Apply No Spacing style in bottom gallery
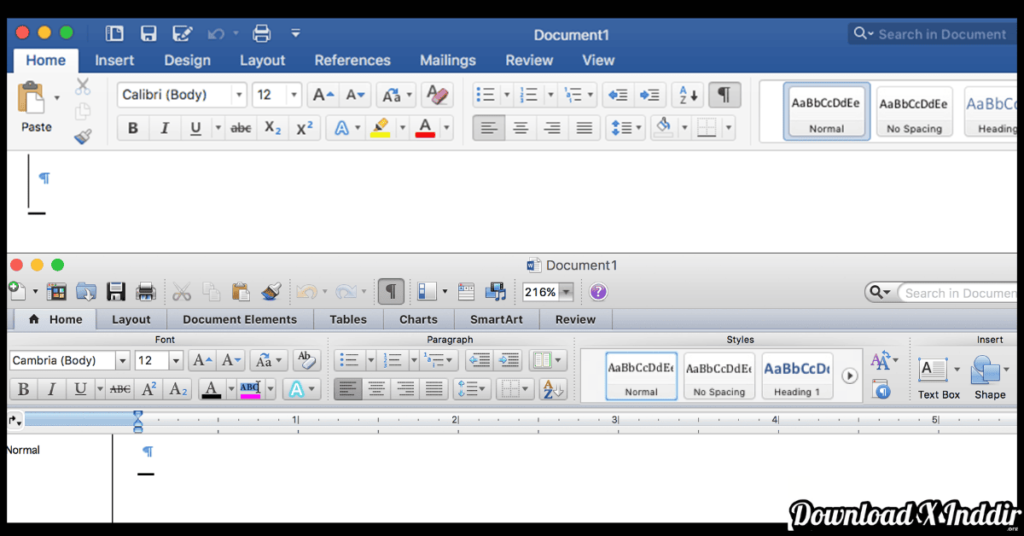 pyautogui.click(x=719, y=376)
